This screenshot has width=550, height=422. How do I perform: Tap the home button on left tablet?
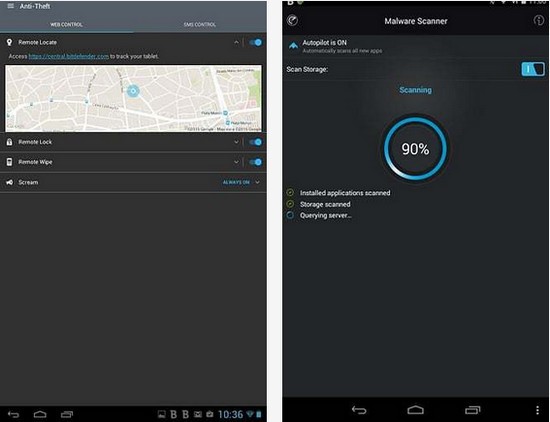(40, 414)
